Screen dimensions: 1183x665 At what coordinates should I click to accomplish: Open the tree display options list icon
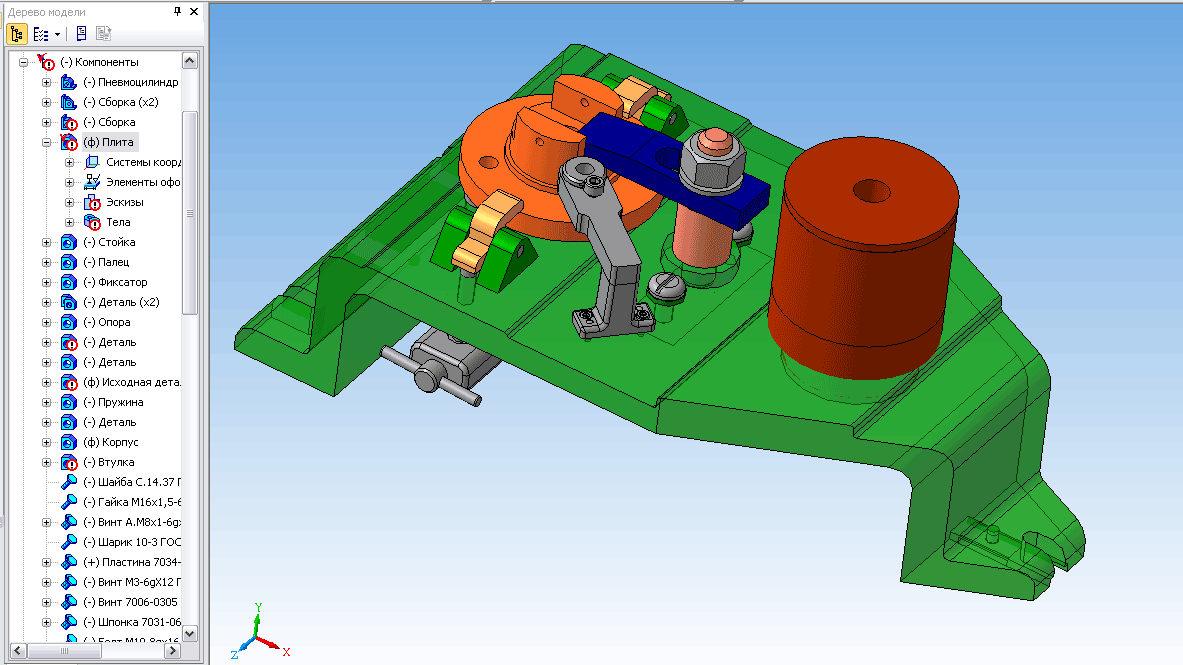tap(41, 34)
